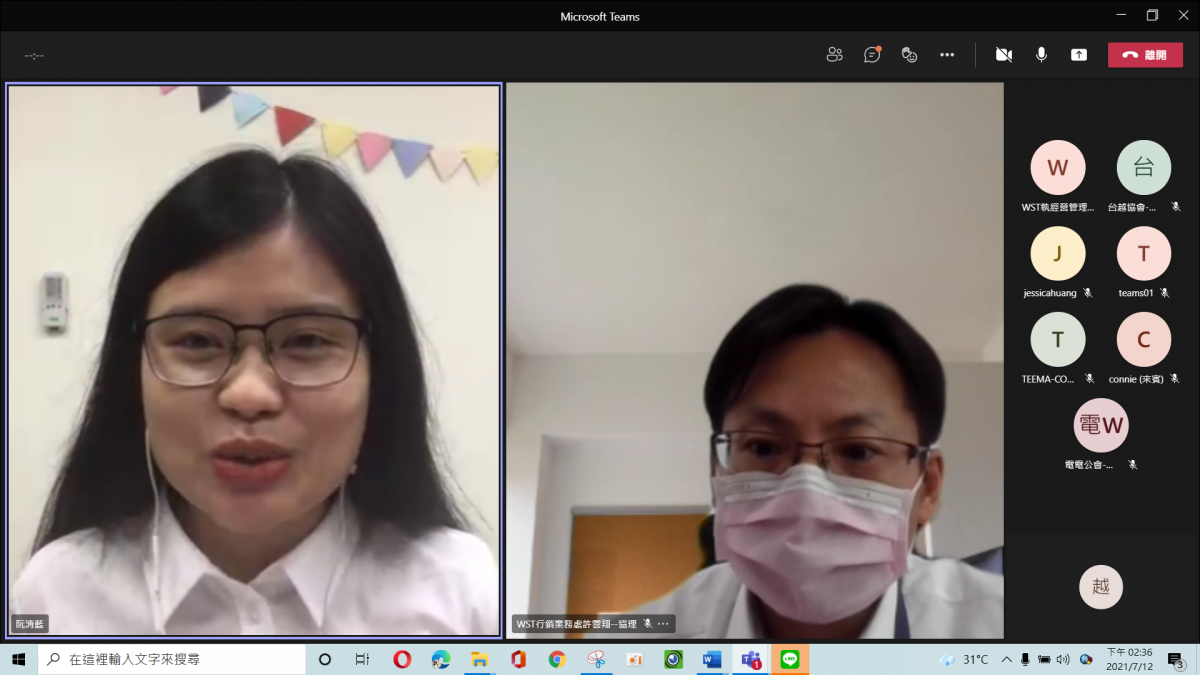Viewport: 1200px width, 675px height.
Task: Show the meeting participants panel
Action: 834,55
